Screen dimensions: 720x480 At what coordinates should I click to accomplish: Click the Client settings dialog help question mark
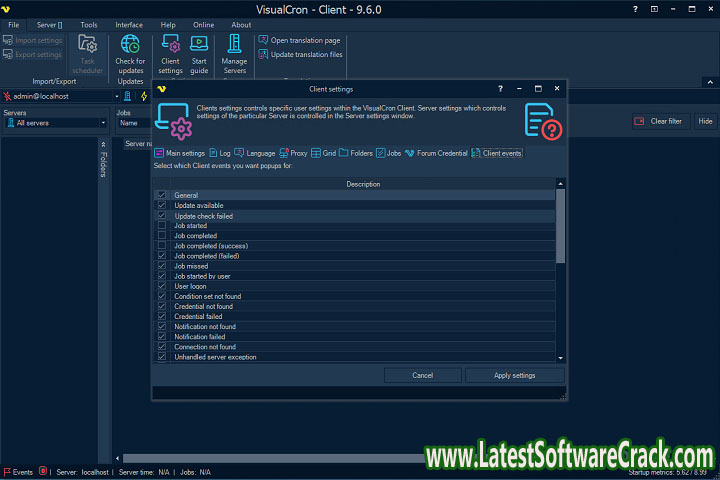(500, 89)
